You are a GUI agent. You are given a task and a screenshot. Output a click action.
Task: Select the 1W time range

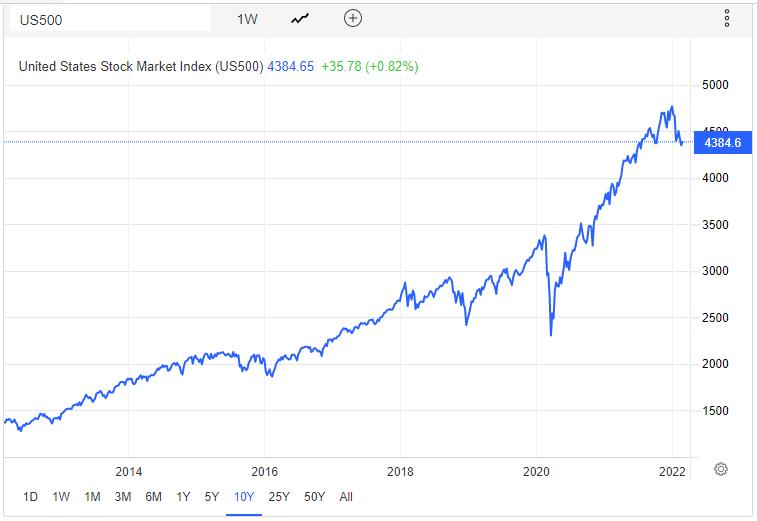coord(61,496)
